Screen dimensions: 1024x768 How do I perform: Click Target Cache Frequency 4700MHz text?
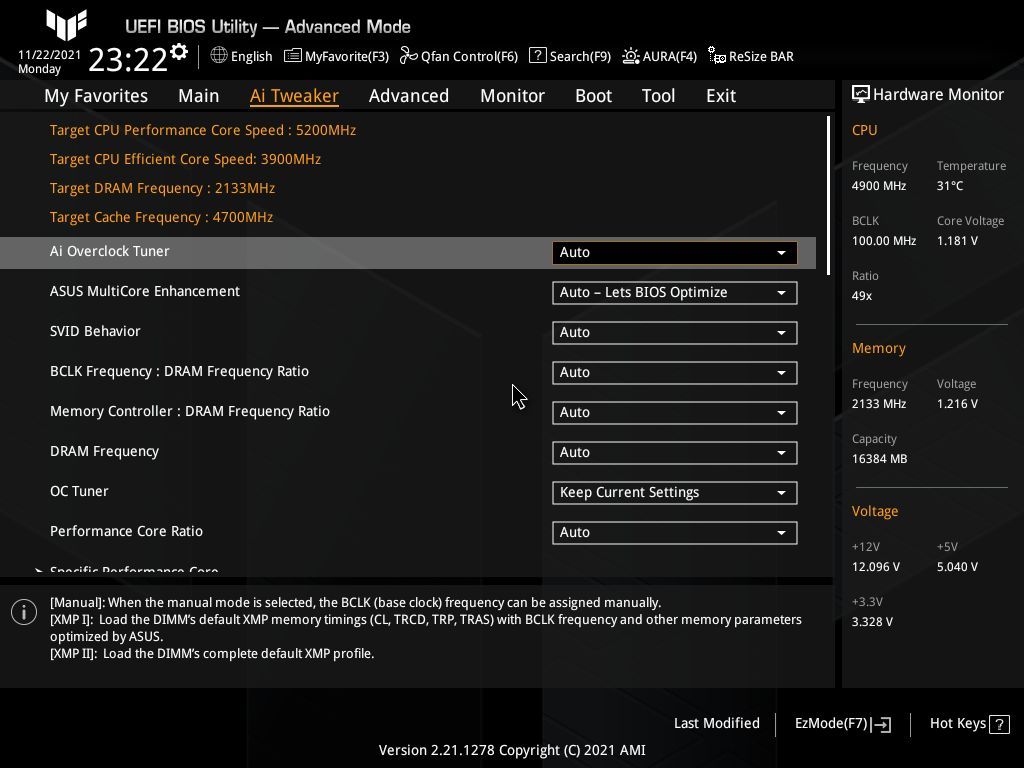(x=161, y=217)
